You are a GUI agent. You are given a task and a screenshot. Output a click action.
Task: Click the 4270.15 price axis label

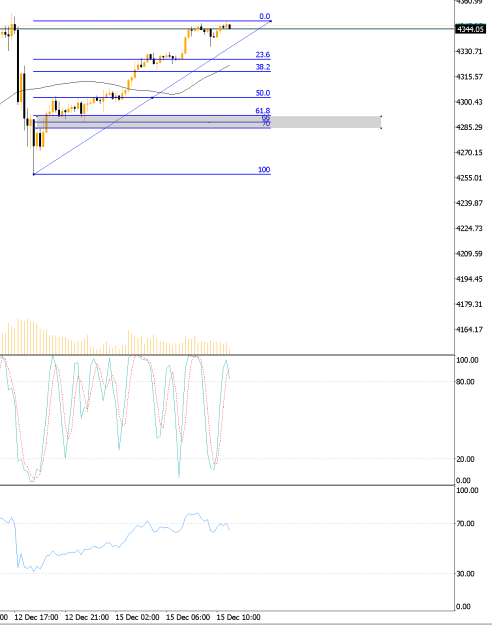[x=469, y=152]
